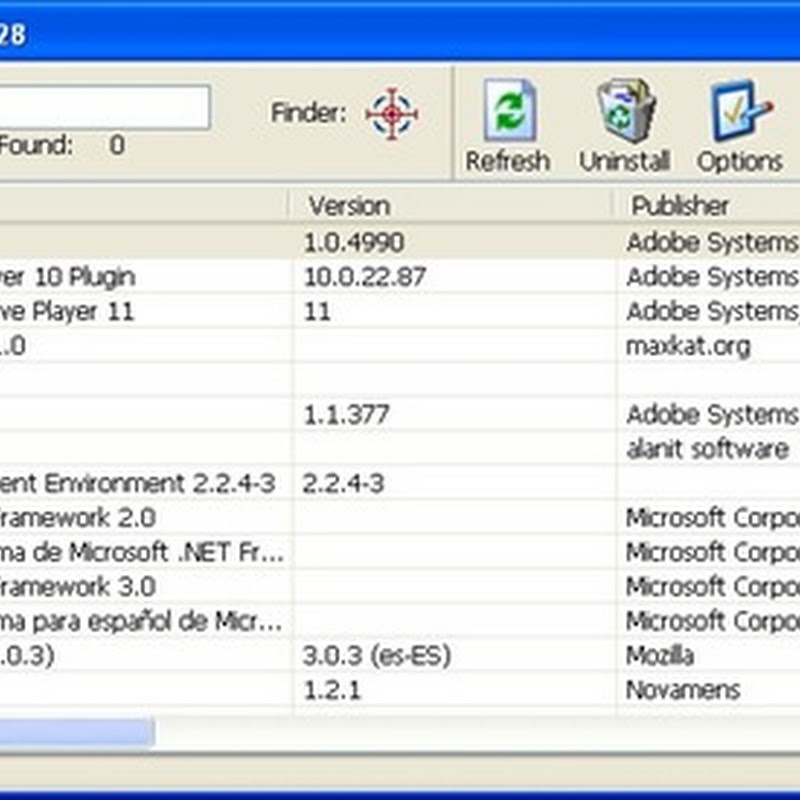800x800 pixels.
Task: Select row 'de Microsoft .NET Fr...'
Action: tap(400, 553)
